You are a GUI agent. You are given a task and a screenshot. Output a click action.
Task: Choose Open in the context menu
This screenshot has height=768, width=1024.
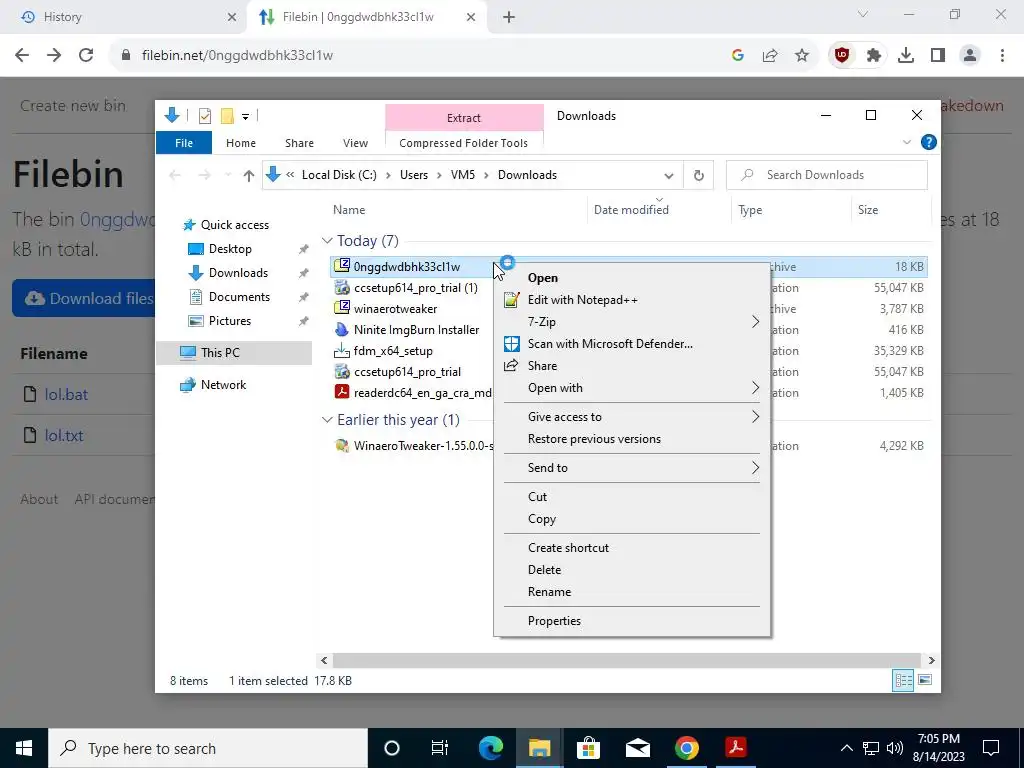[632, 278]
